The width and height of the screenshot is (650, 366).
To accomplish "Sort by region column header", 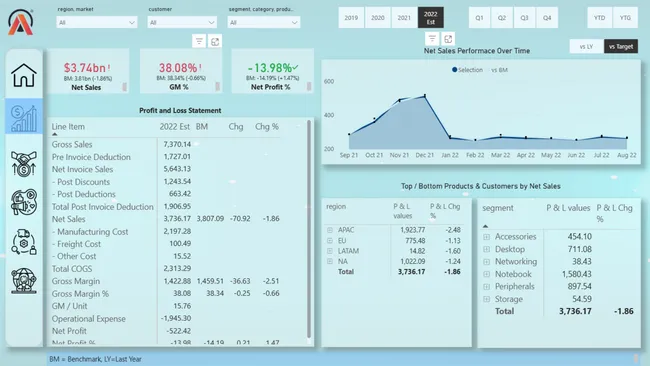I will [x=336, y=206].
